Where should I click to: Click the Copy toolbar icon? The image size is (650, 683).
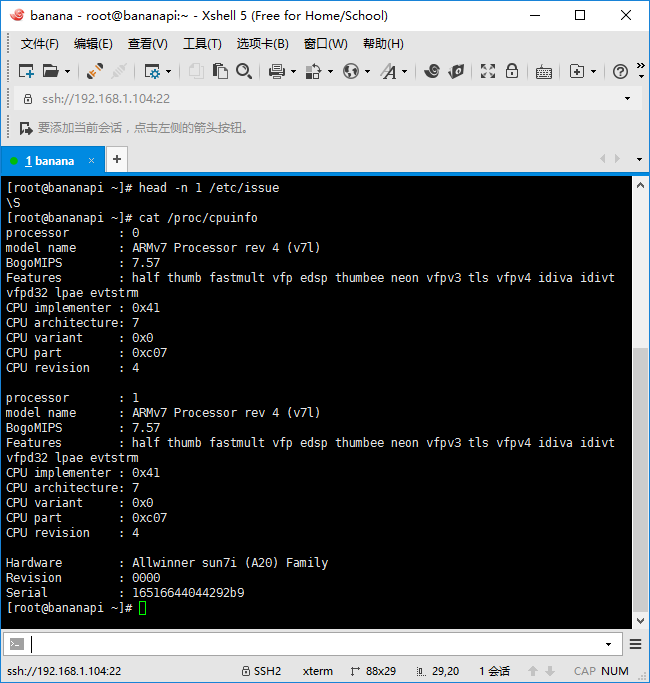click(x=196, y=71)
